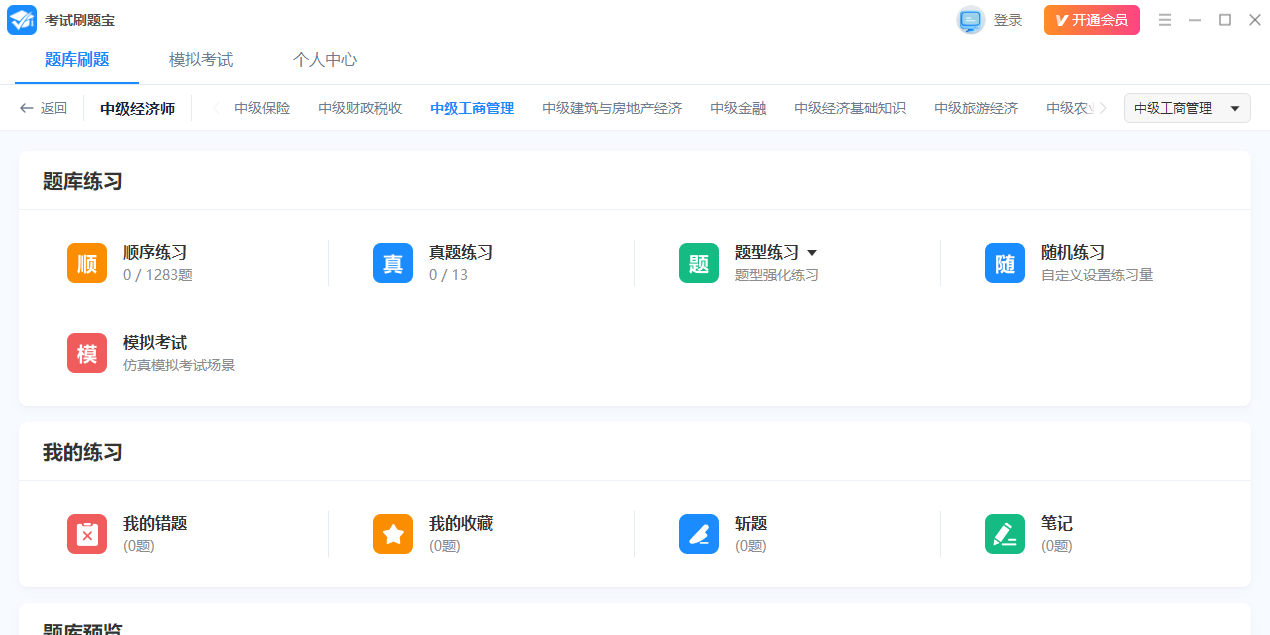The height and width of the screenshot is (635, 1270).
Task: Click the green 笔记 pencil icon
Action: [1005, 534]
